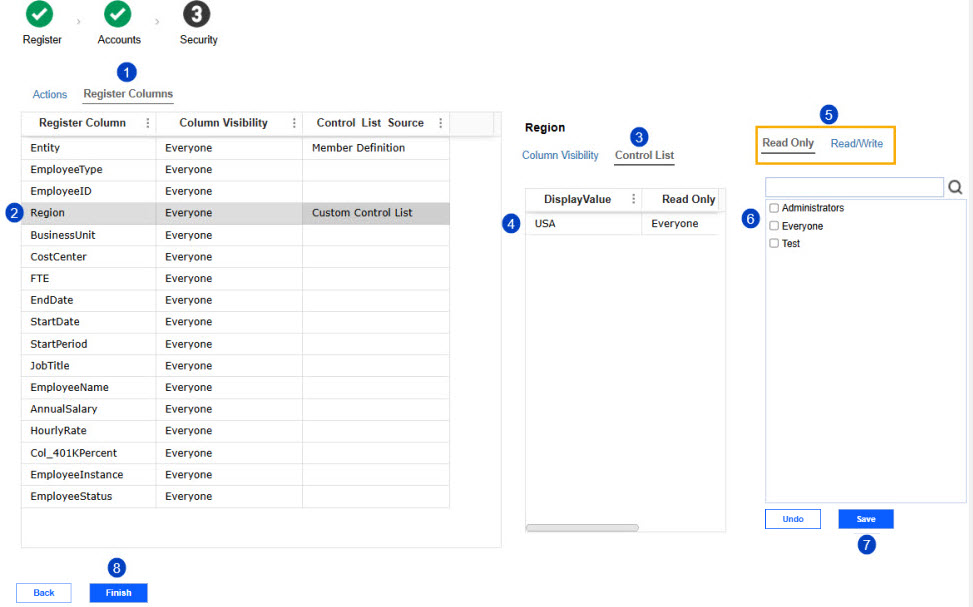
Task: Select the Region row
Action: point(235,213)
